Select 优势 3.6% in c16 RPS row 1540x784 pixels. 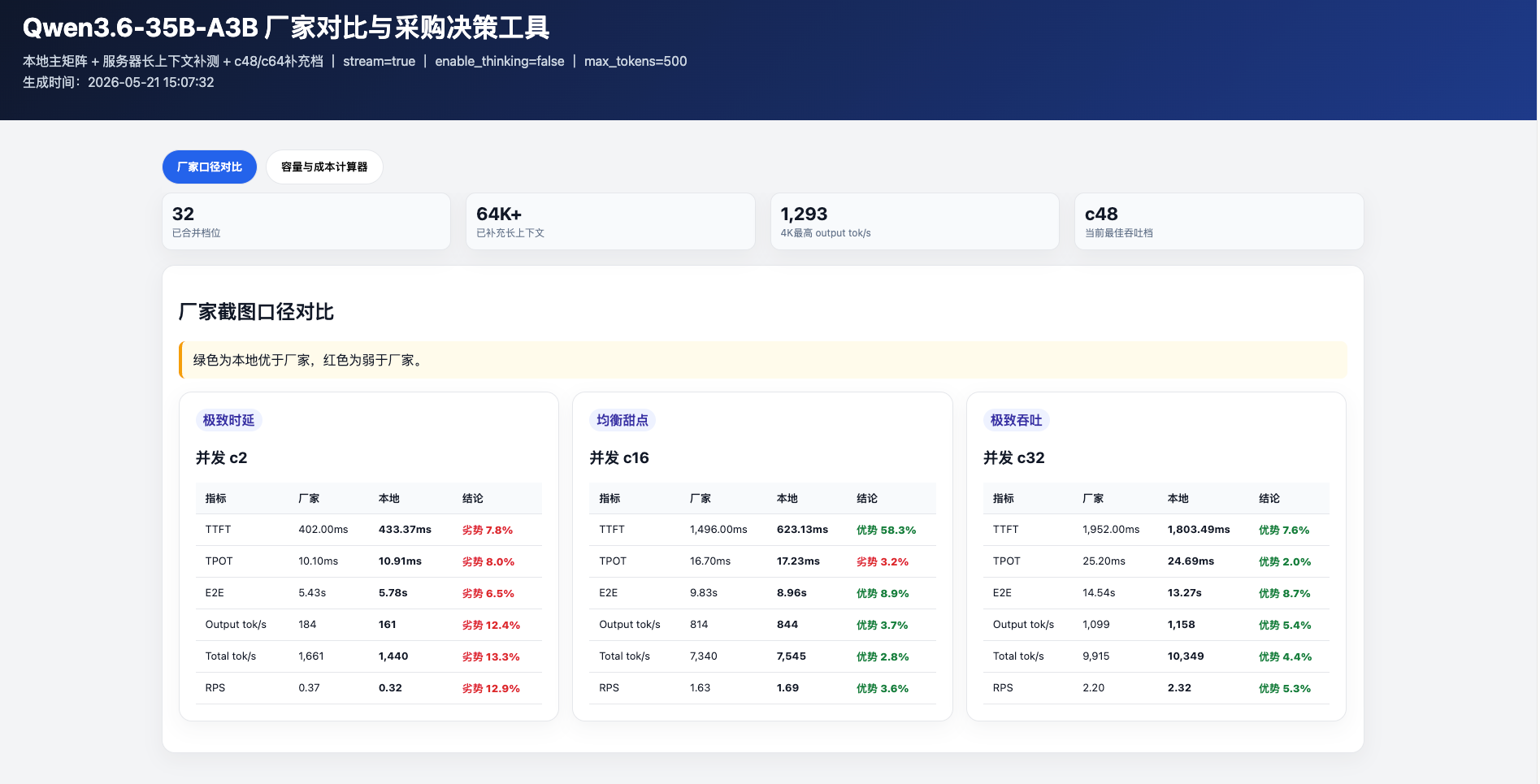coord(883,688)
